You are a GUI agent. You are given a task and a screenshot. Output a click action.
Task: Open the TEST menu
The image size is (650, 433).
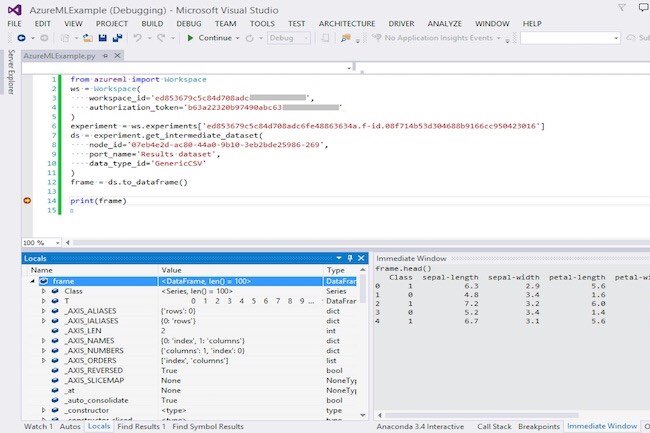pyautogui.click(x=296, y=24)
